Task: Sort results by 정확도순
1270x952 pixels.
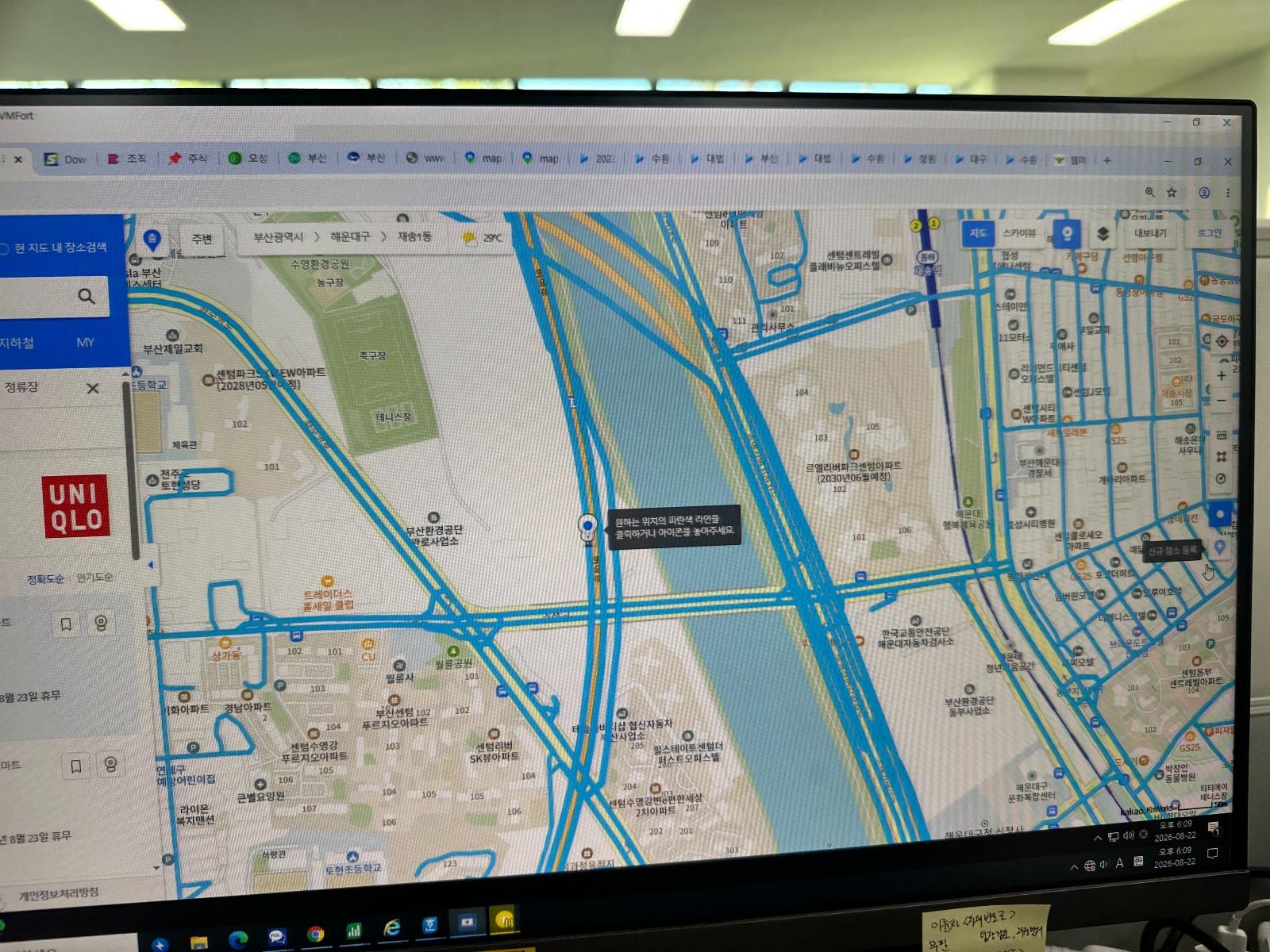Action: pyautogui.click(x=46, y=578)
